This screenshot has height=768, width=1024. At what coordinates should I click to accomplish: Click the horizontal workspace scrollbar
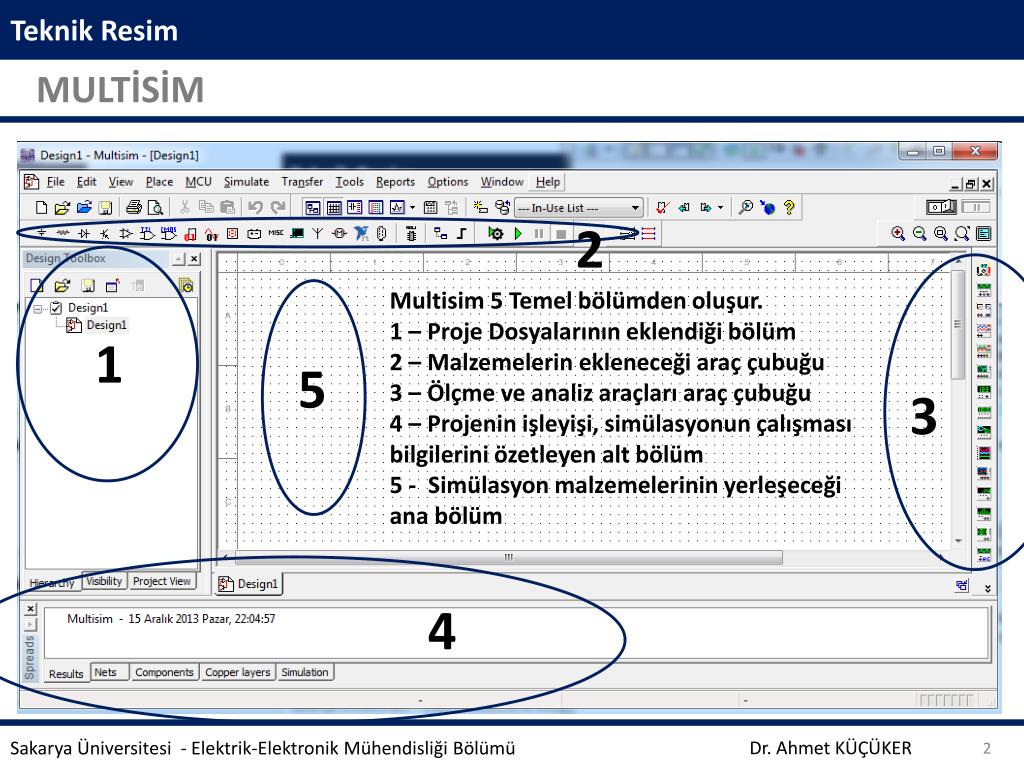[508, 557]
